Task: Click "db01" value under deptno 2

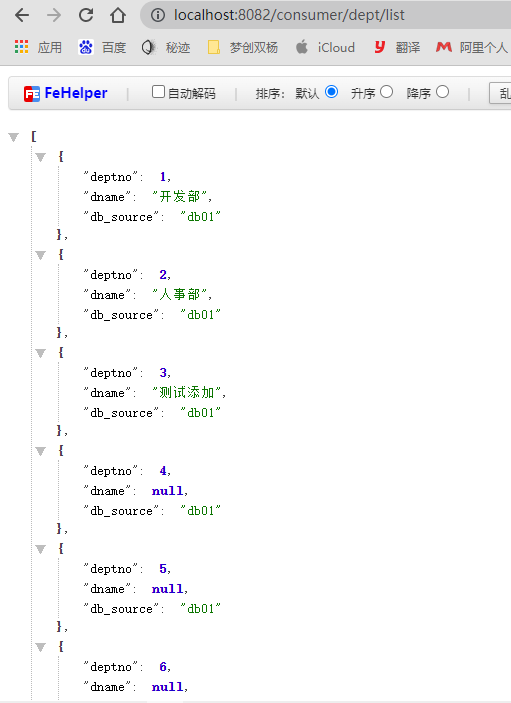Action: [200, 315]
